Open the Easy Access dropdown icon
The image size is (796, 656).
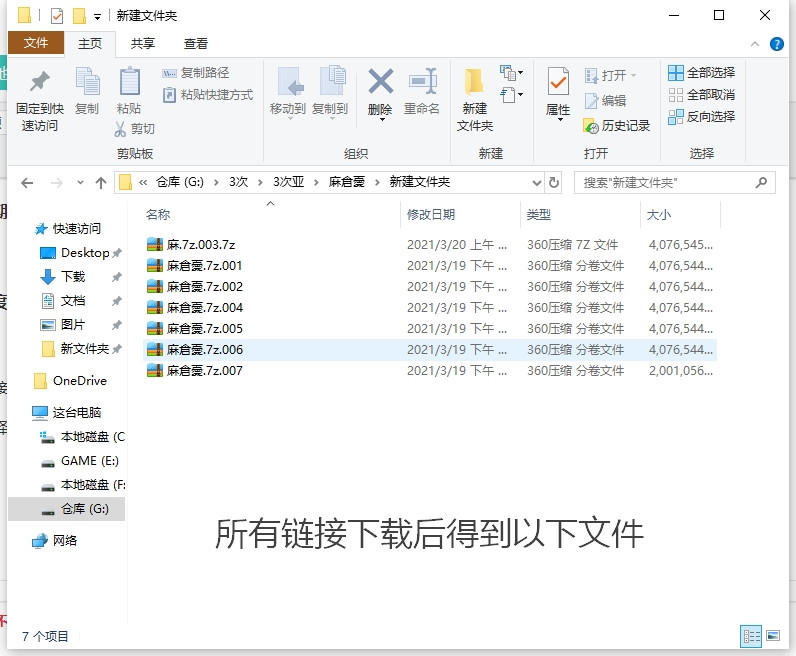click(x=511, y=95)
